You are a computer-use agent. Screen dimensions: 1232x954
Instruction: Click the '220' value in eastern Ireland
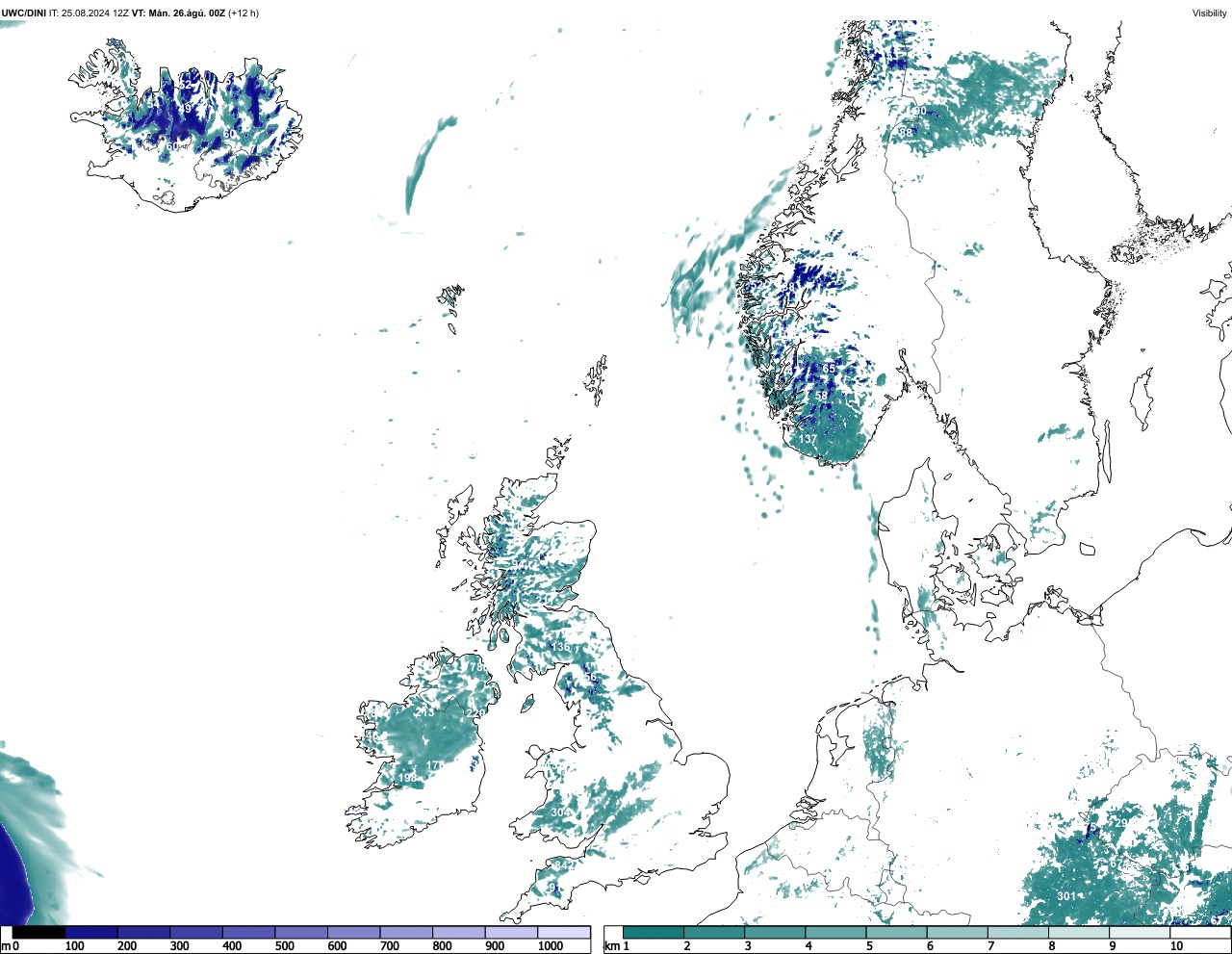pos(475,713)
